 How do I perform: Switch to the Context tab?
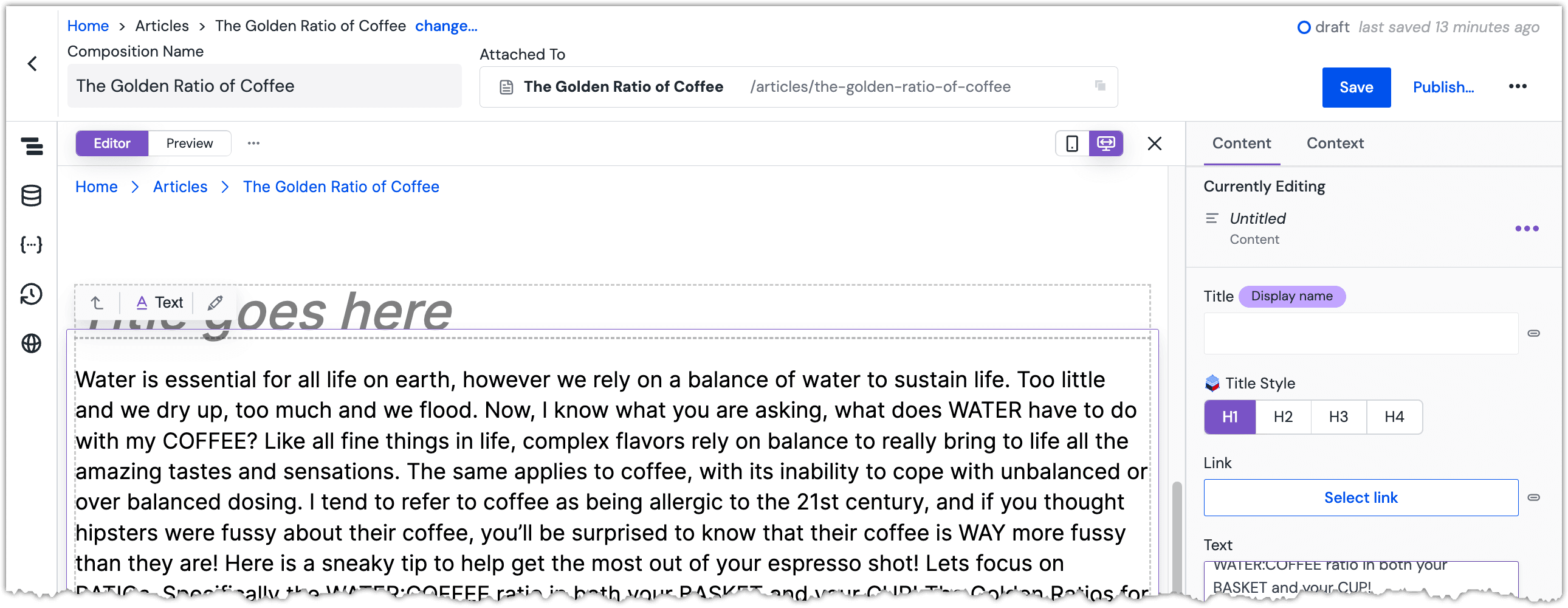1335,143
